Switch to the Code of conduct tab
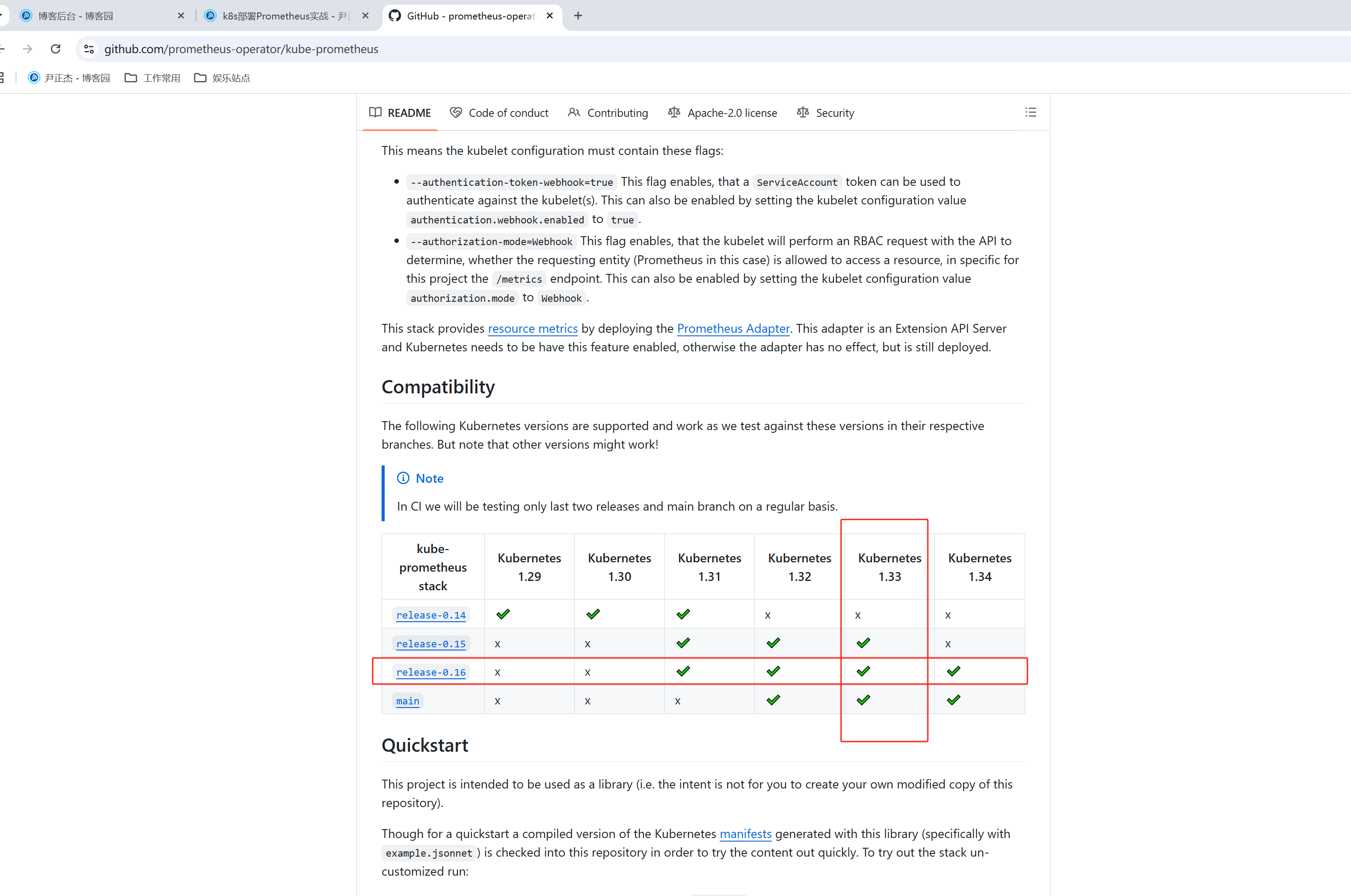Screen dimensions: 1351x896 click(x=499, y=113)
